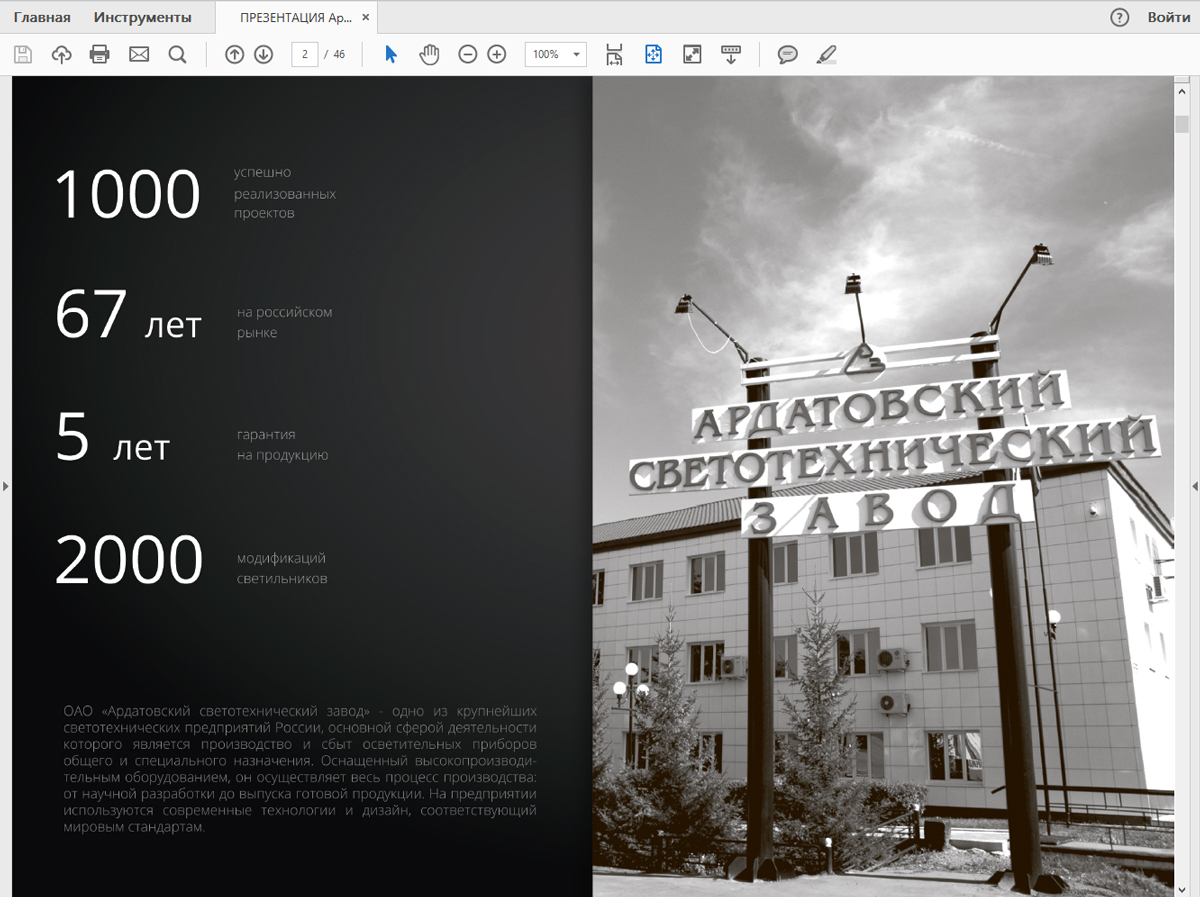Screen dimensions: 1200x897
Task: Open the Главная tab
Action: tap(41, 17)
